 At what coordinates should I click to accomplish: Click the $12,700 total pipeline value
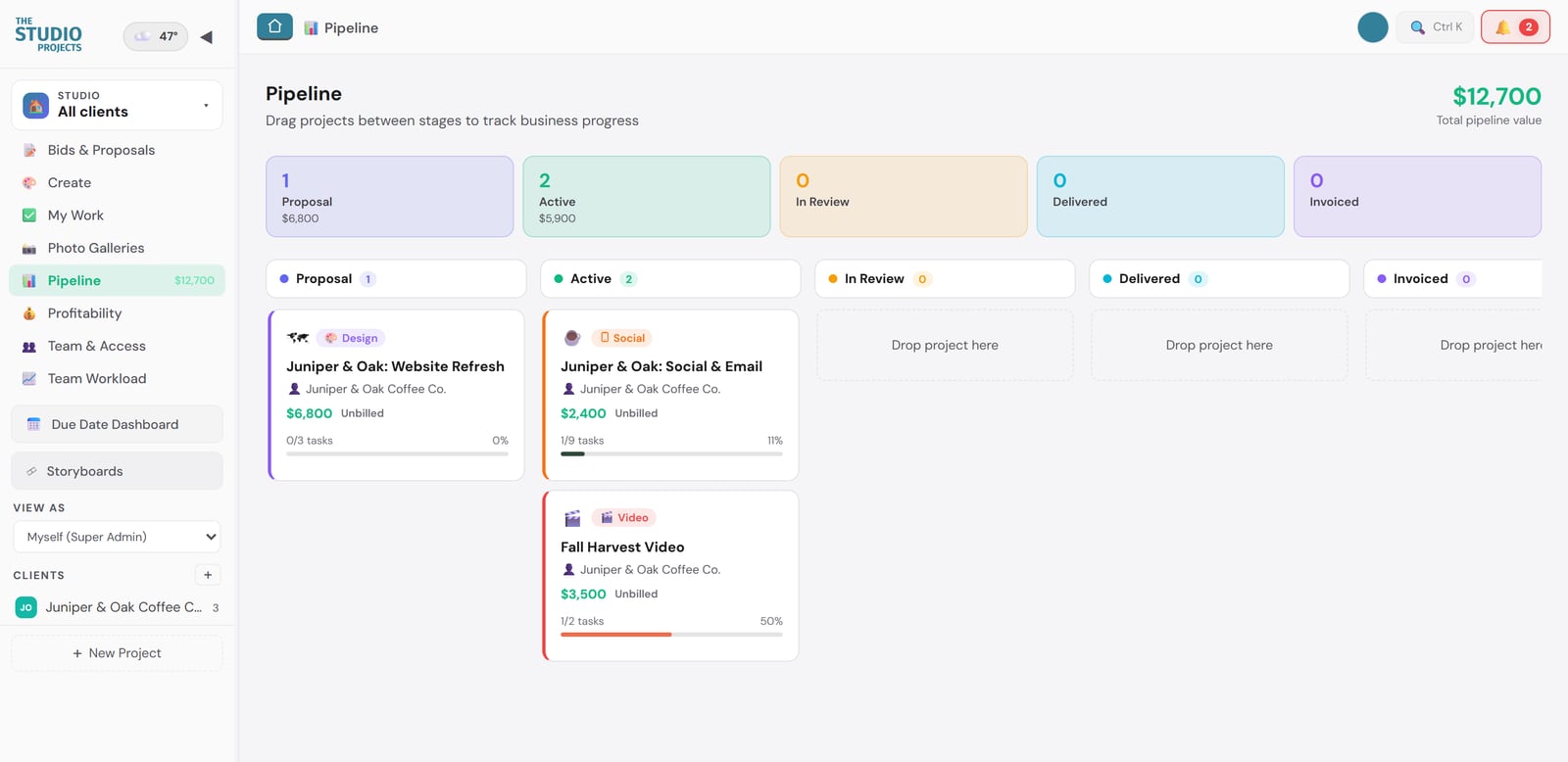pos(1496,96)
